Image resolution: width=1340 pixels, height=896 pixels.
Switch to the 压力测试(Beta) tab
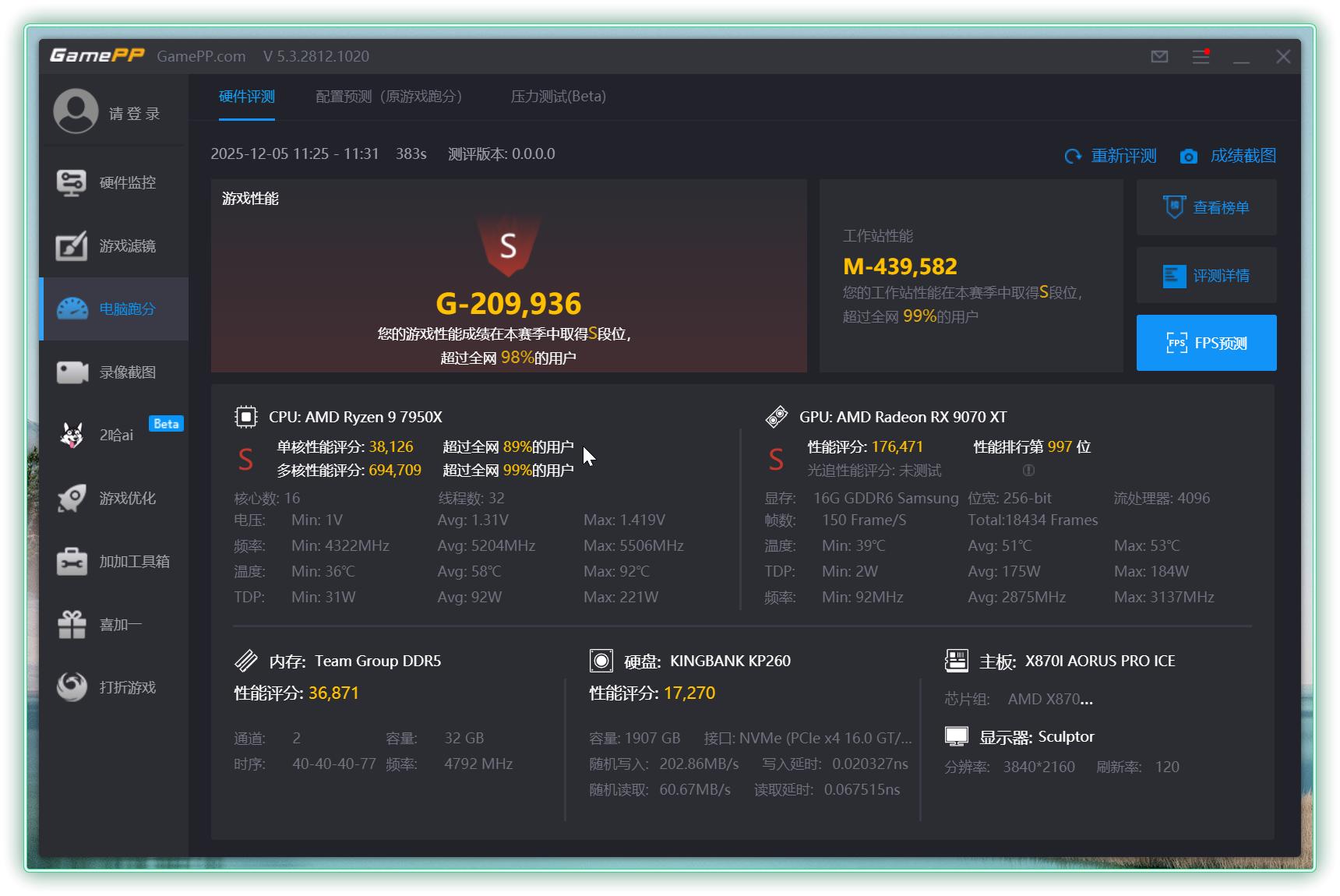point(558,97)
